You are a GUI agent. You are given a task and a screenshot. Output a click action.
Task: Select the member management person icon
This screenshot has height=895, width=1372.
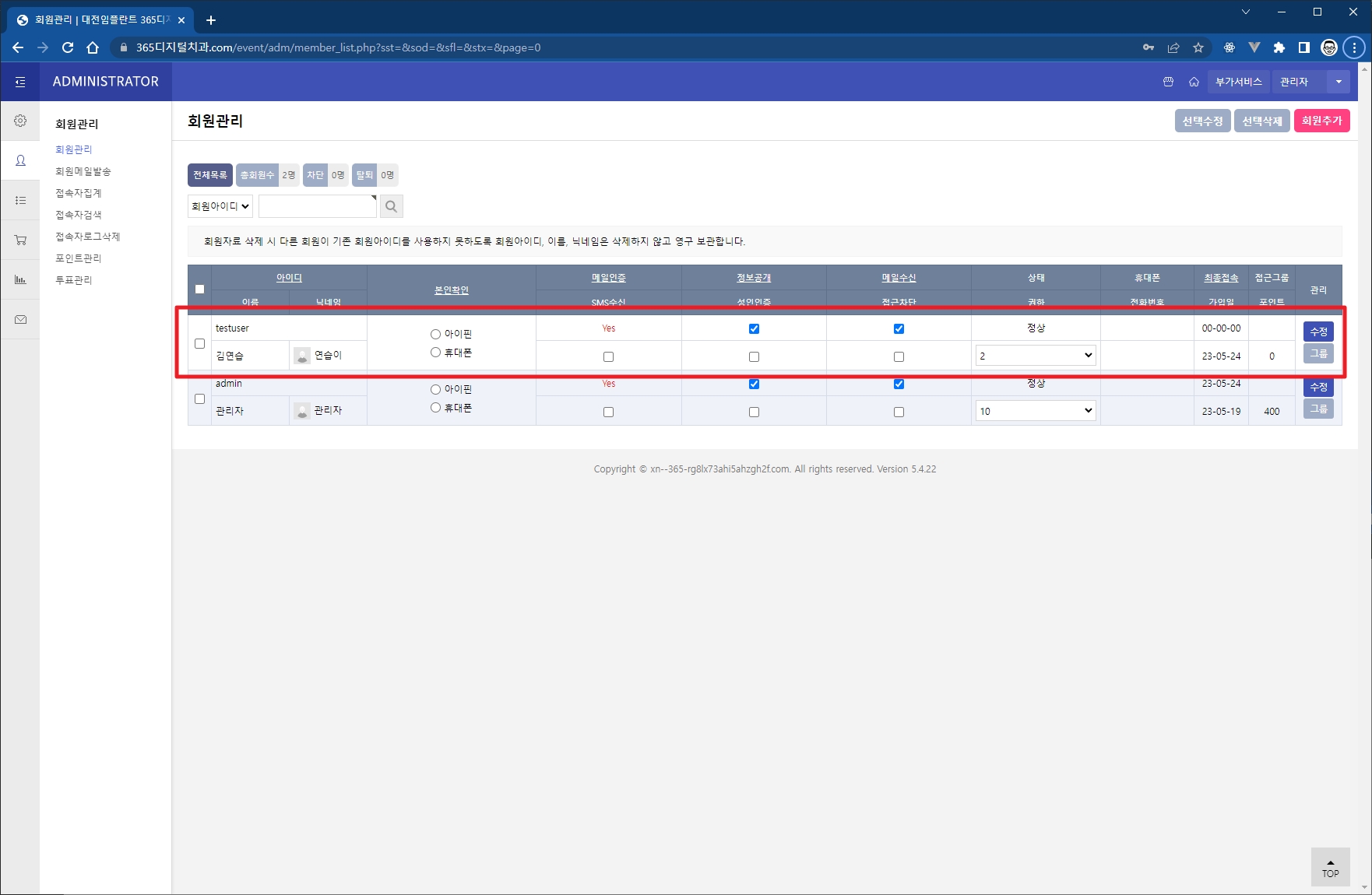pos(20,160)
